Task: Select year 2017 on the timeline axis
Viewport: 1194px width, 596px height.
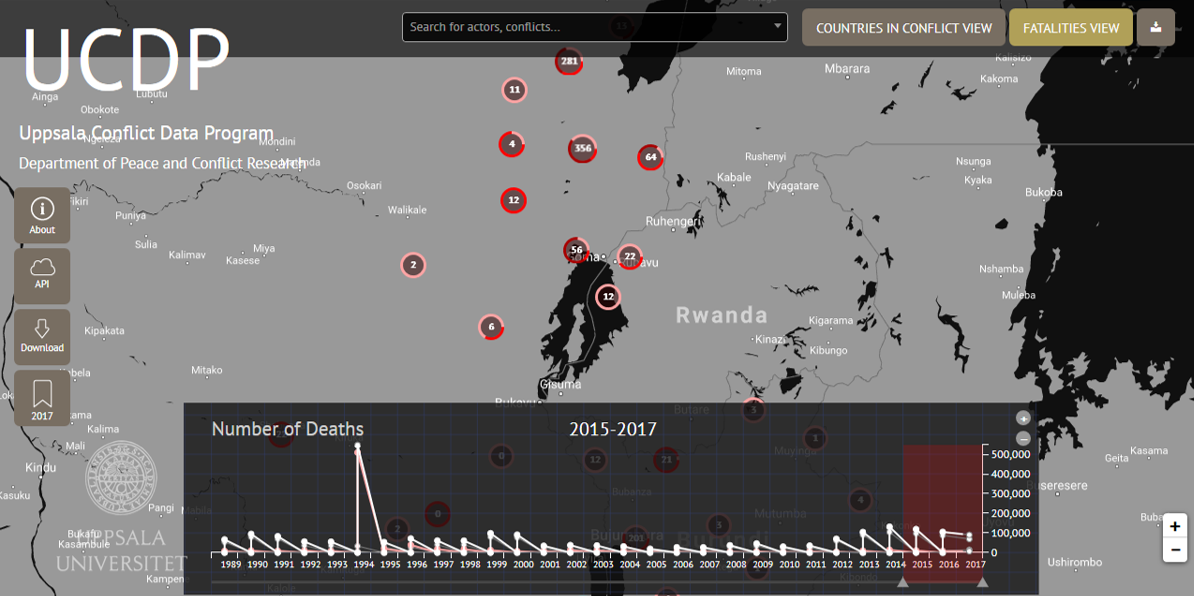Action: (x=975, y=566)
